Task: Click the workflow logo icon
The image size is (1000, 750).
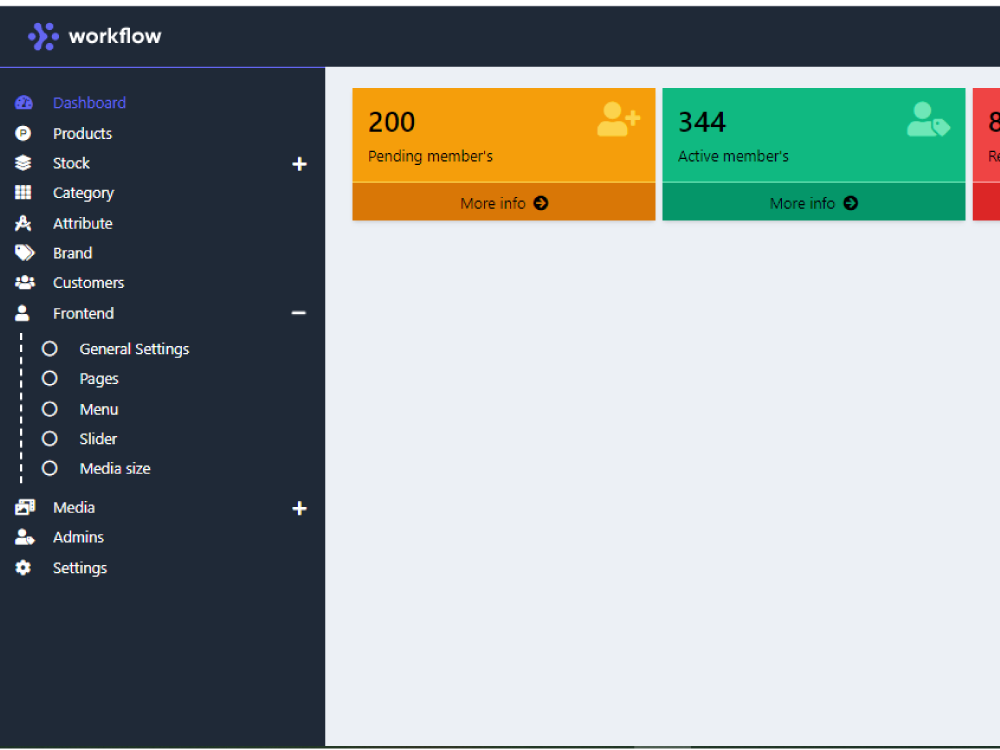Action: point(43,37)
